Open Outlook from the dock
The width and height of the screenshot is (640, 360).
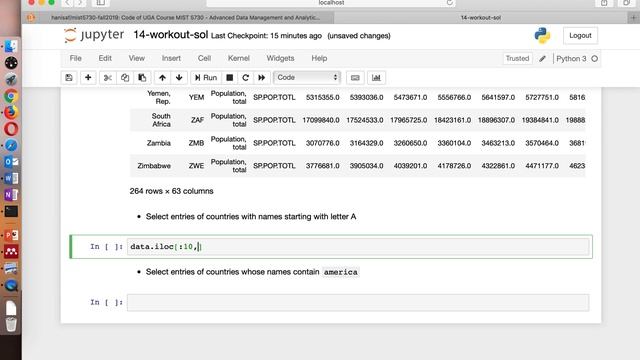click(x=11, y=162)
